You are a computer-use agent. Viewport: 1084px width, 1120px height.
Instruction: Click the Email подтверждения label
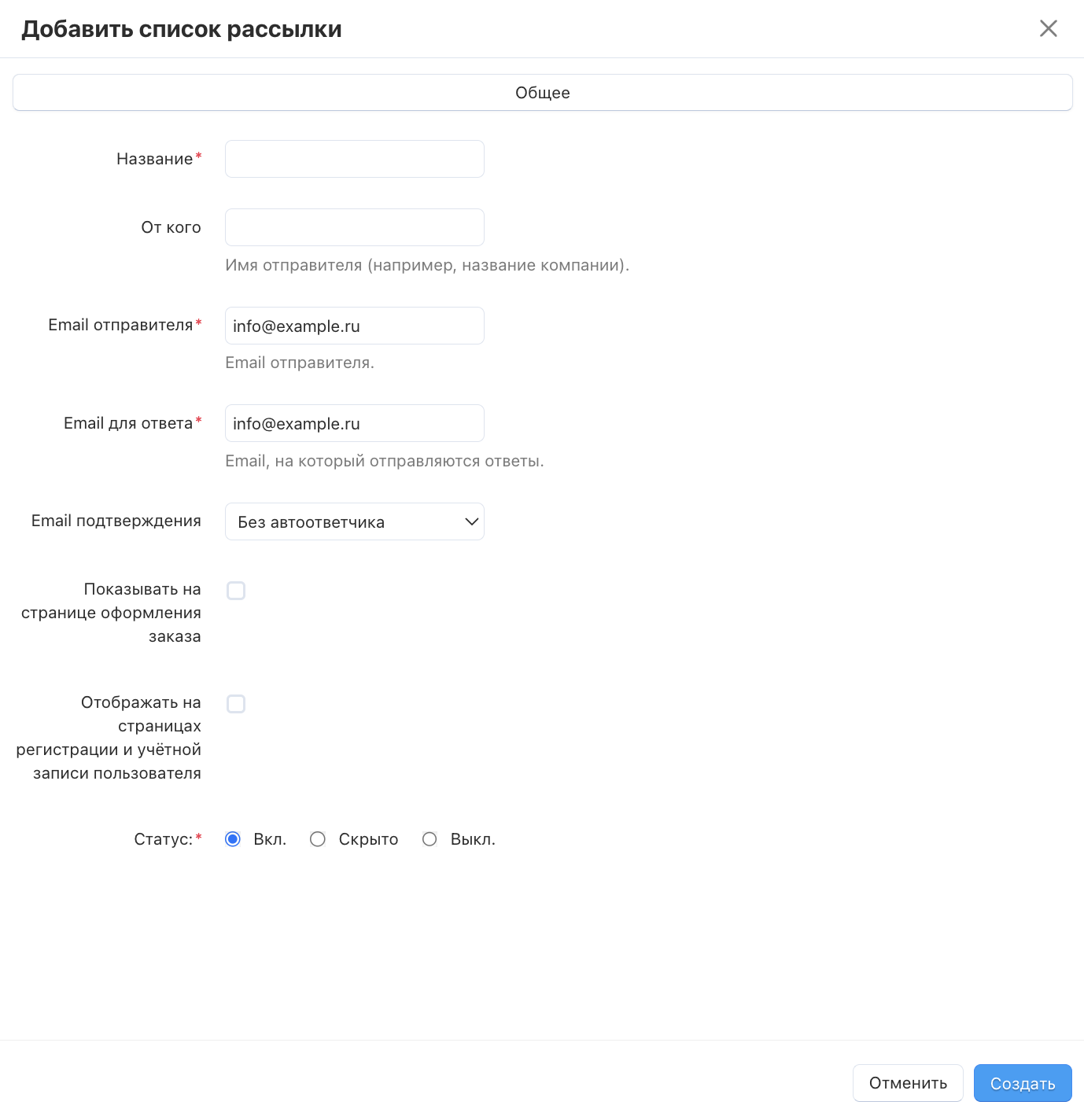coord(116,521)
